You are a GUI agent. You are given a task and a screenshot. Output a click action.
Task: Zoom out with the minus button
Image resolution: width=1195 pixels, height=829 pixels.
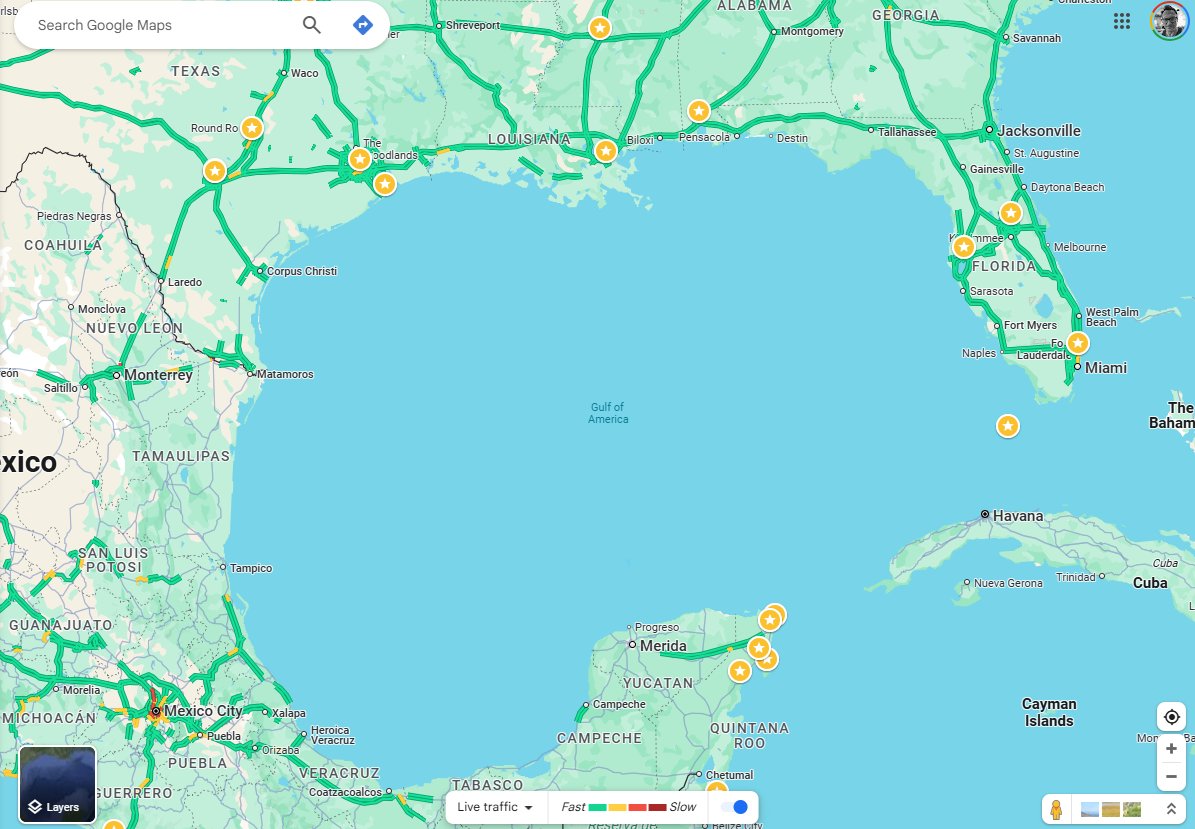1171,777
